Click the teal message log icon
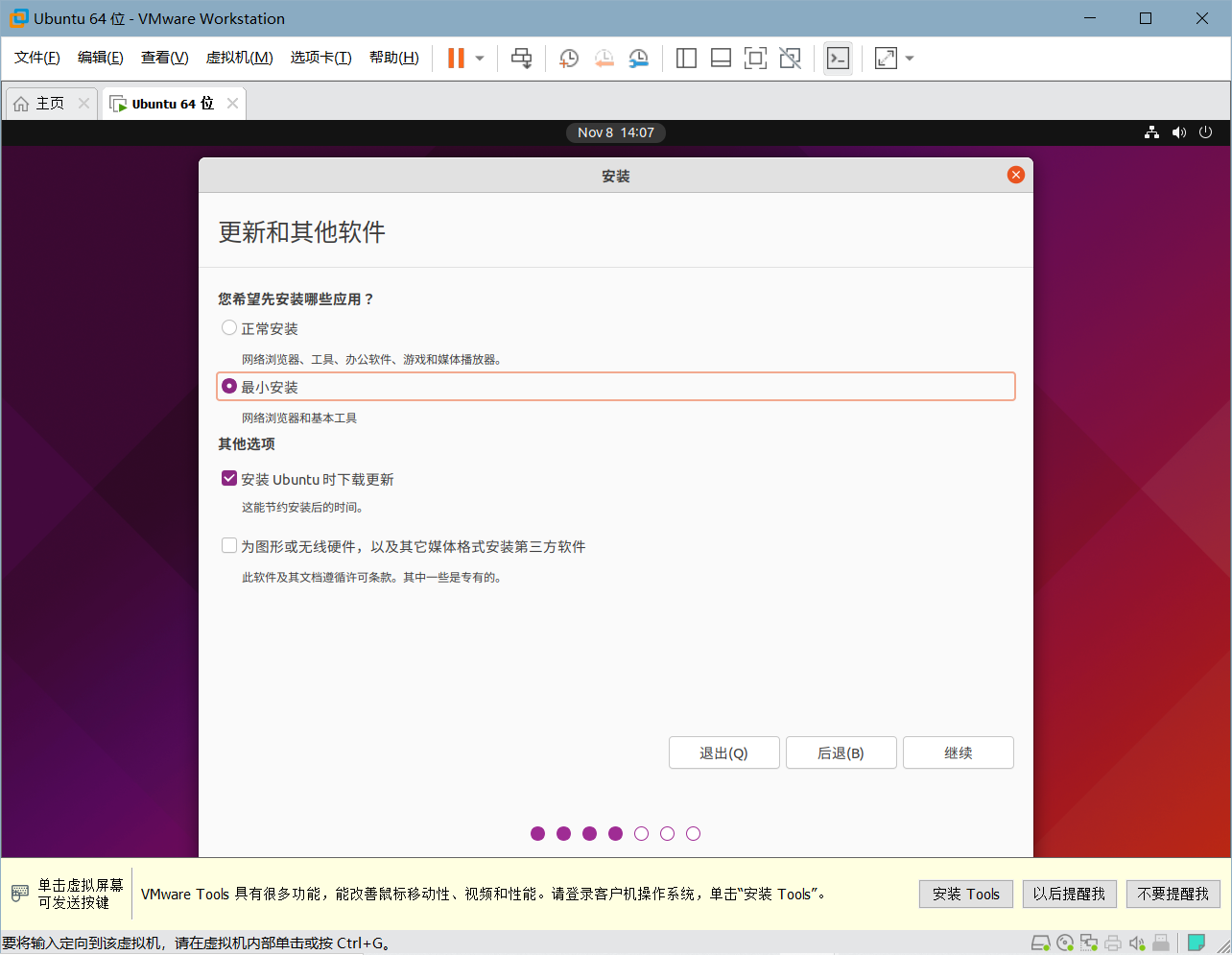 1196,943
